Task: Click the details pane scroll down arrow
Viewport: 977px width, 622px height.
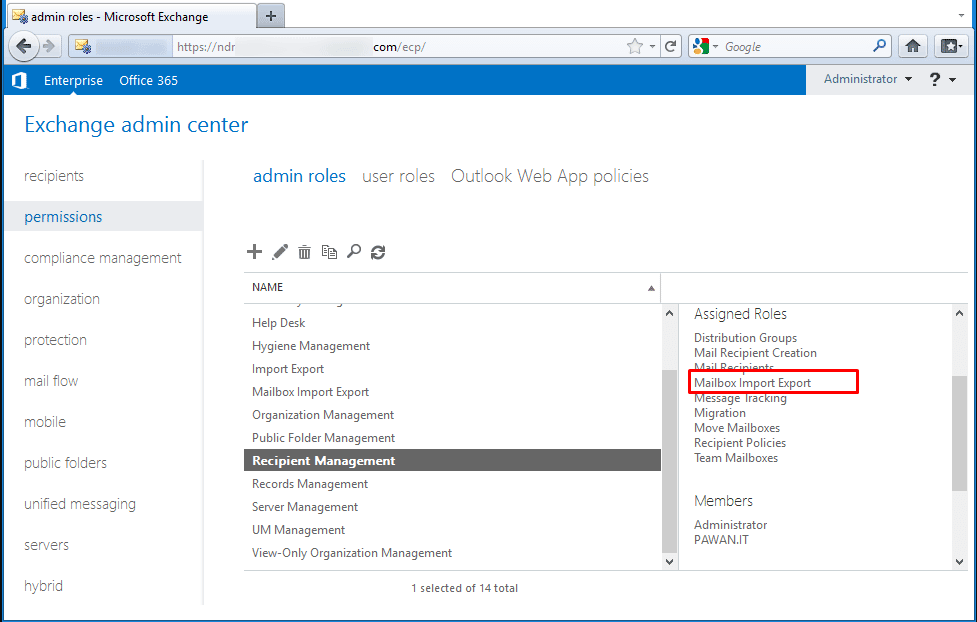Action: click(x=959, y=562)
